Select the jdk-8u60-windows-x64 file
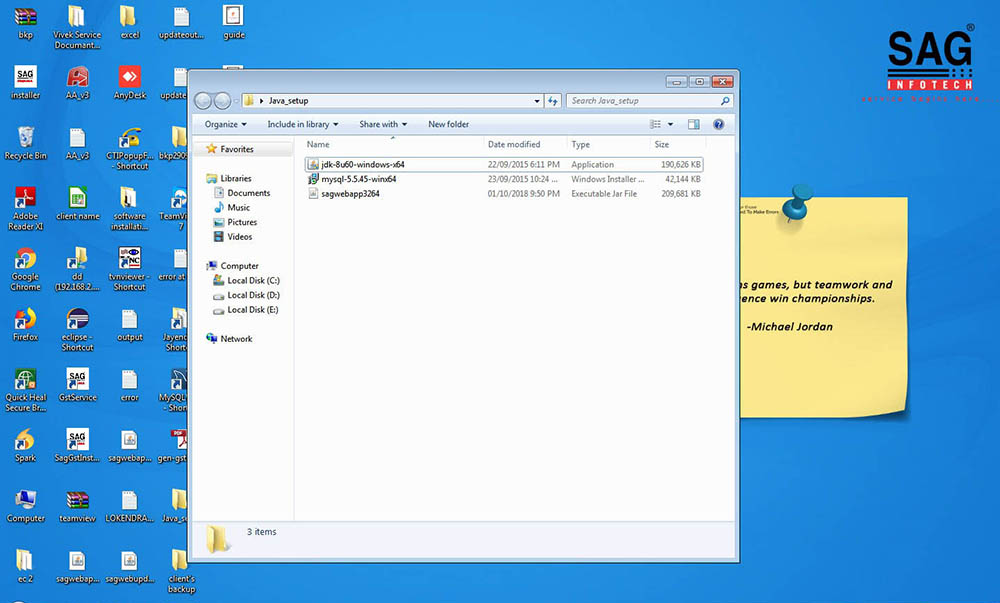This screenshot has height=603, width=1000. click(x=362, y=164)
